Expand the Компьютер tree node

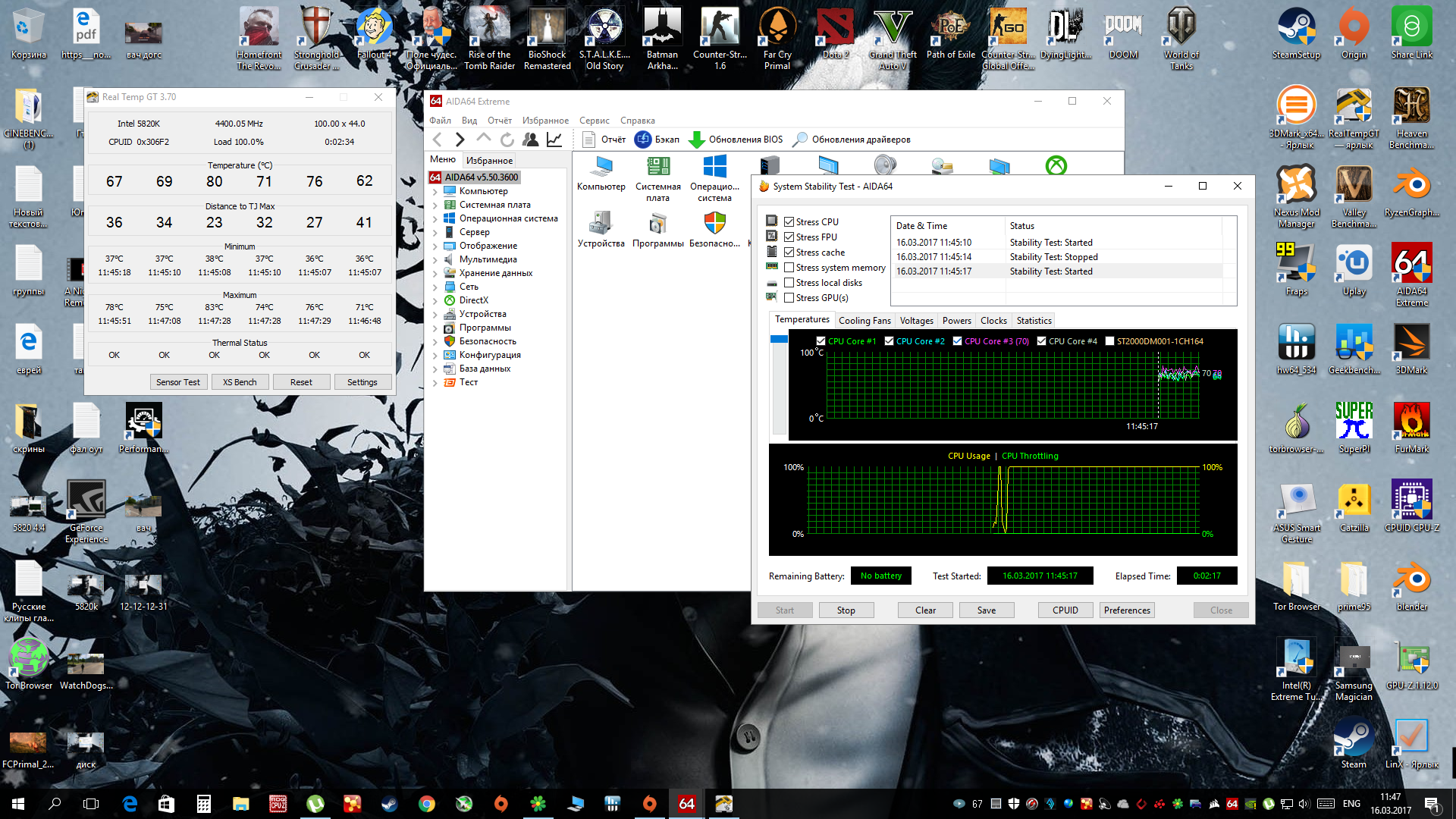coord(435,192)
